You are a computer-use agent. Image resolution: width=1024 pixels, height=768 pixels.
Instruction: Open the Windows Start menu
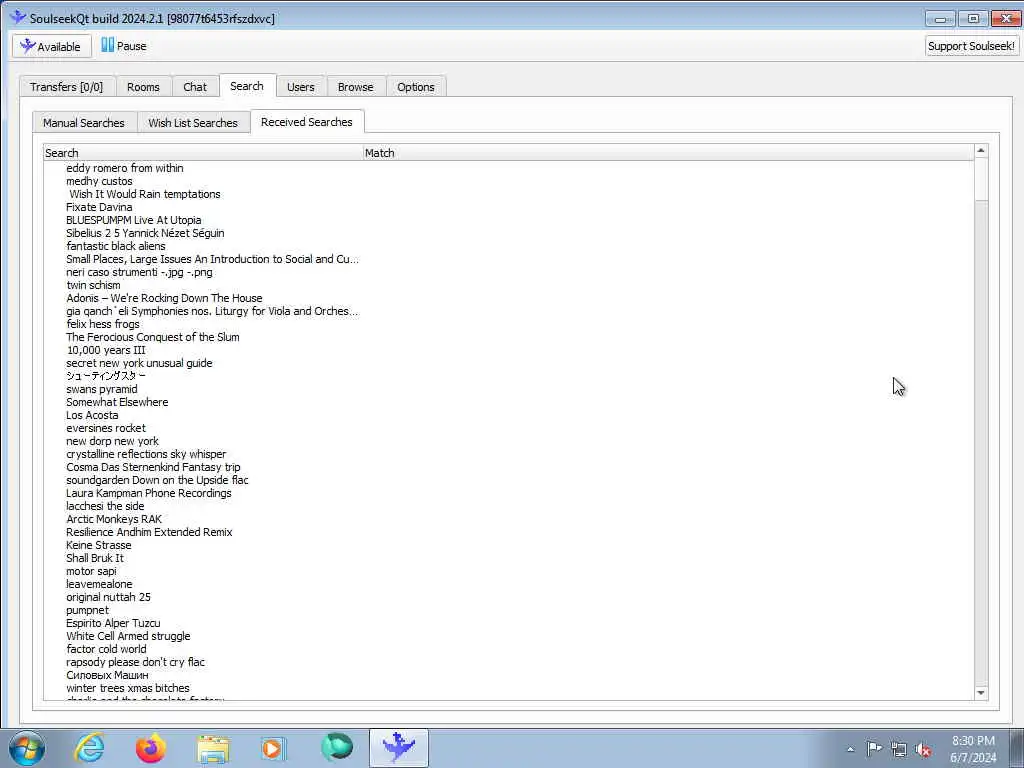[27, 748]
